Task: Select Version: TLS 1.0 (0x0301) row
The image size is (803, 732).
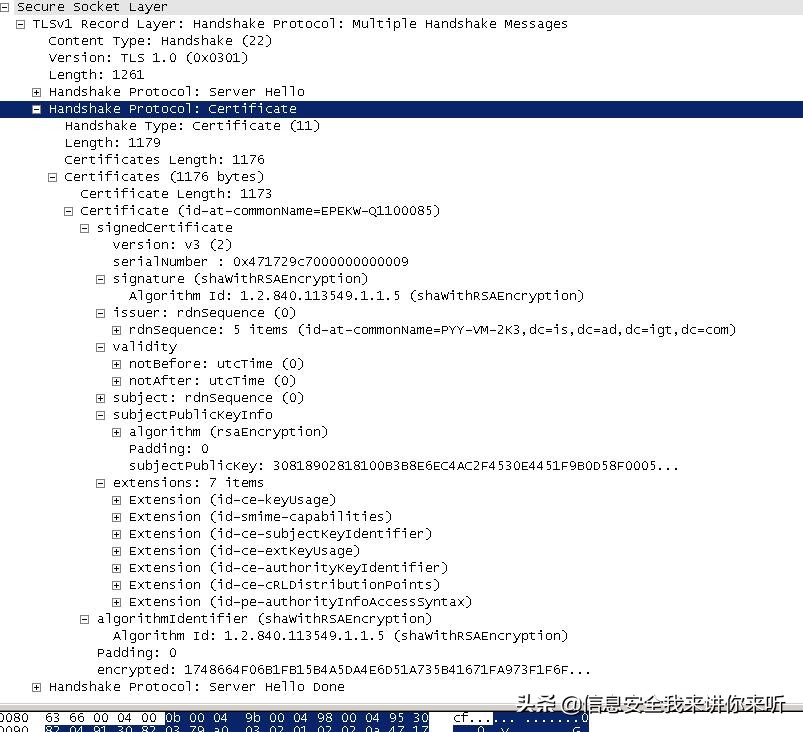Action: coord(148,58)
